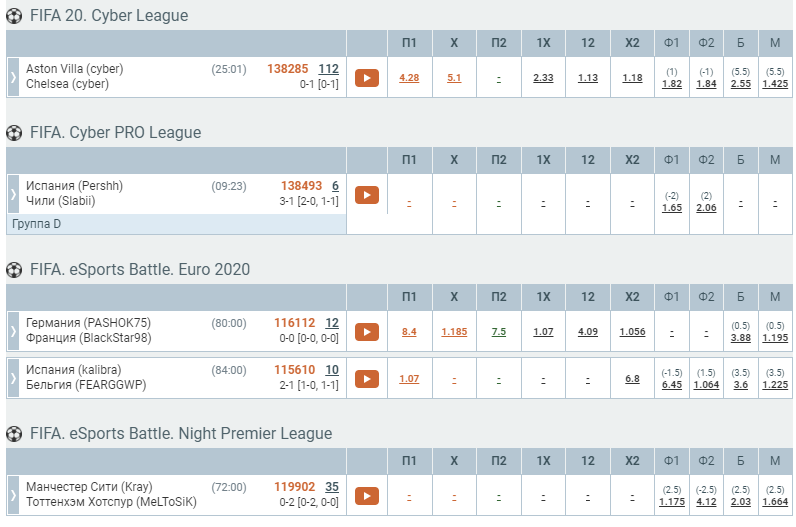Click soccer ball icon beside Night Premier League
Screen dimensions: 796x527
[x=14, y=434]
